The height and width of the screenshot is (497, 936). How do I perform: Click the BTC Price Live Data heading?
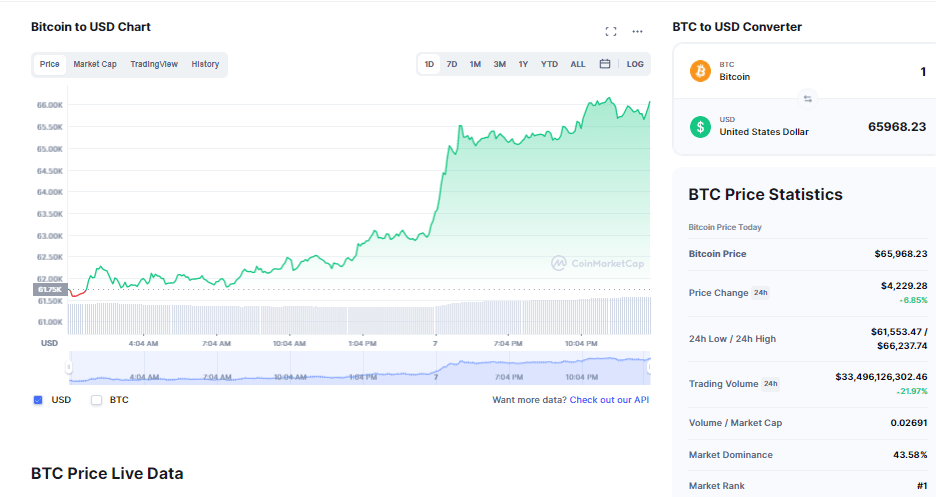point(107,474)
